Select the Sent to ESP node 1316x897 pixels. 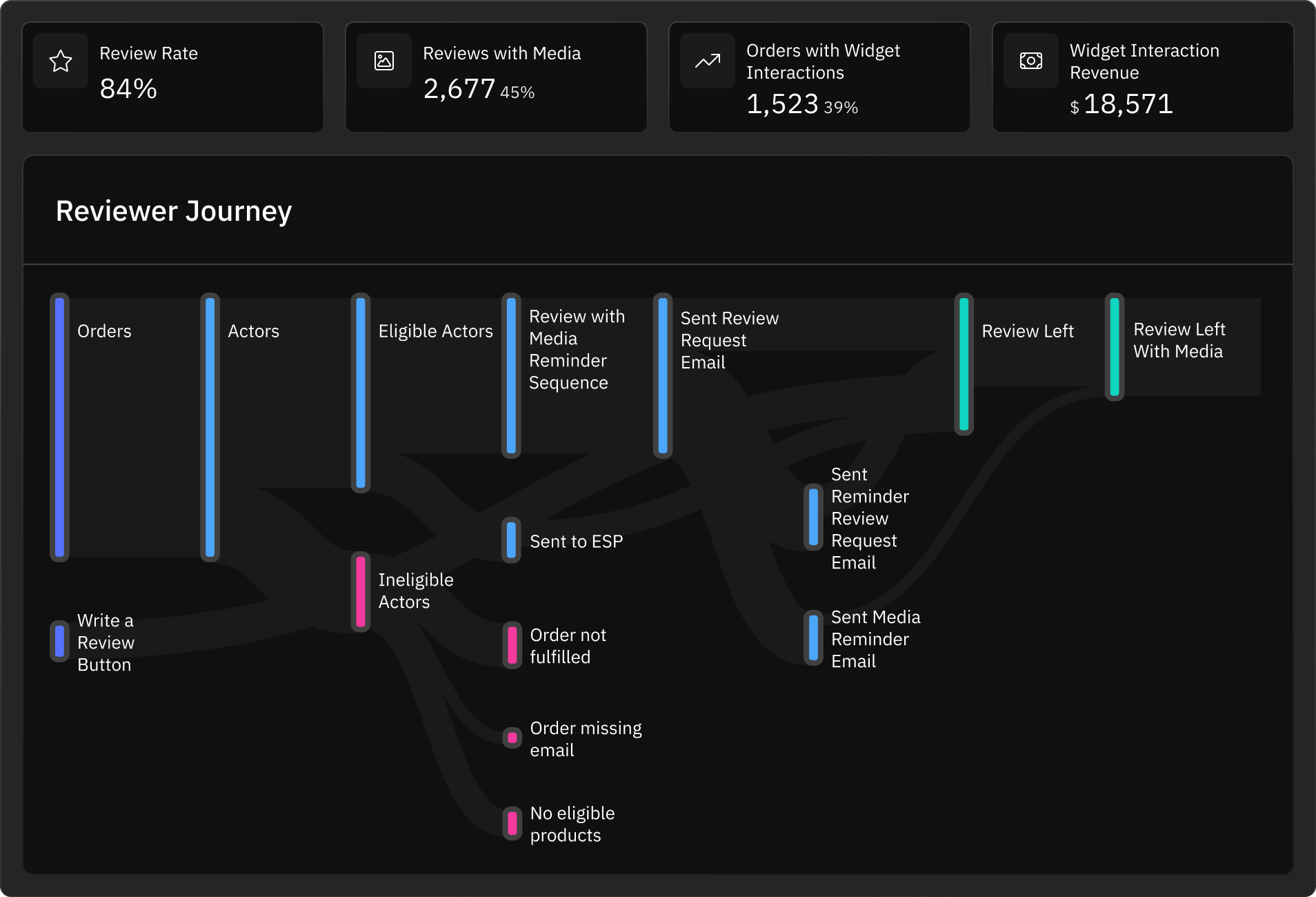click(511, 540)
